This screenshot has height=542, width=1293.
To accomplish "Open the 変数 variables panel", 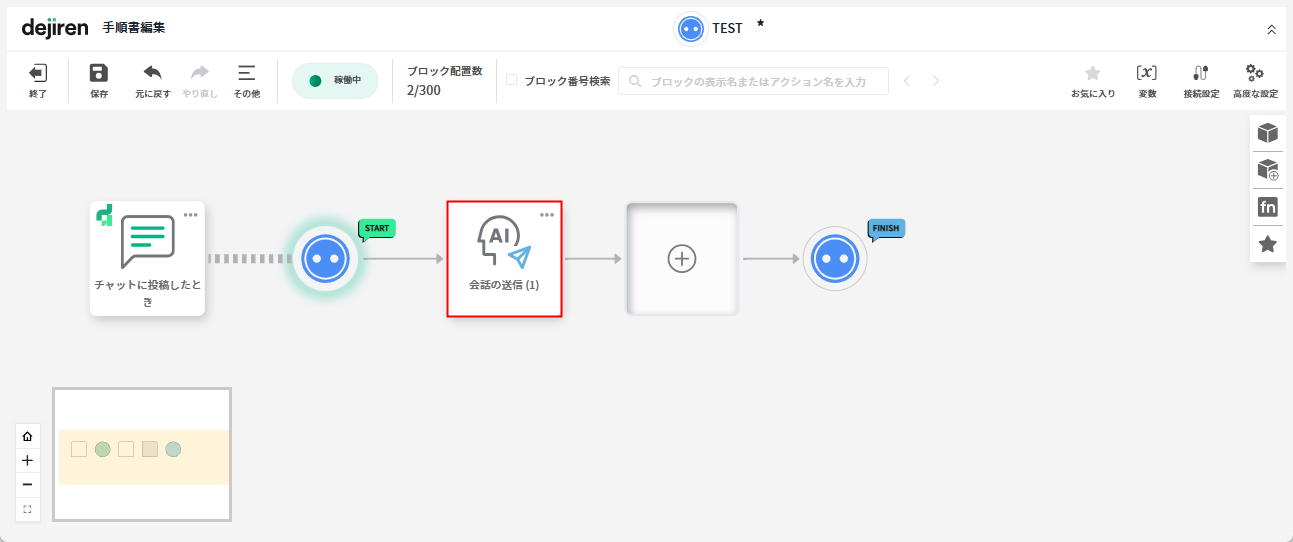I will pos(1147,74).
